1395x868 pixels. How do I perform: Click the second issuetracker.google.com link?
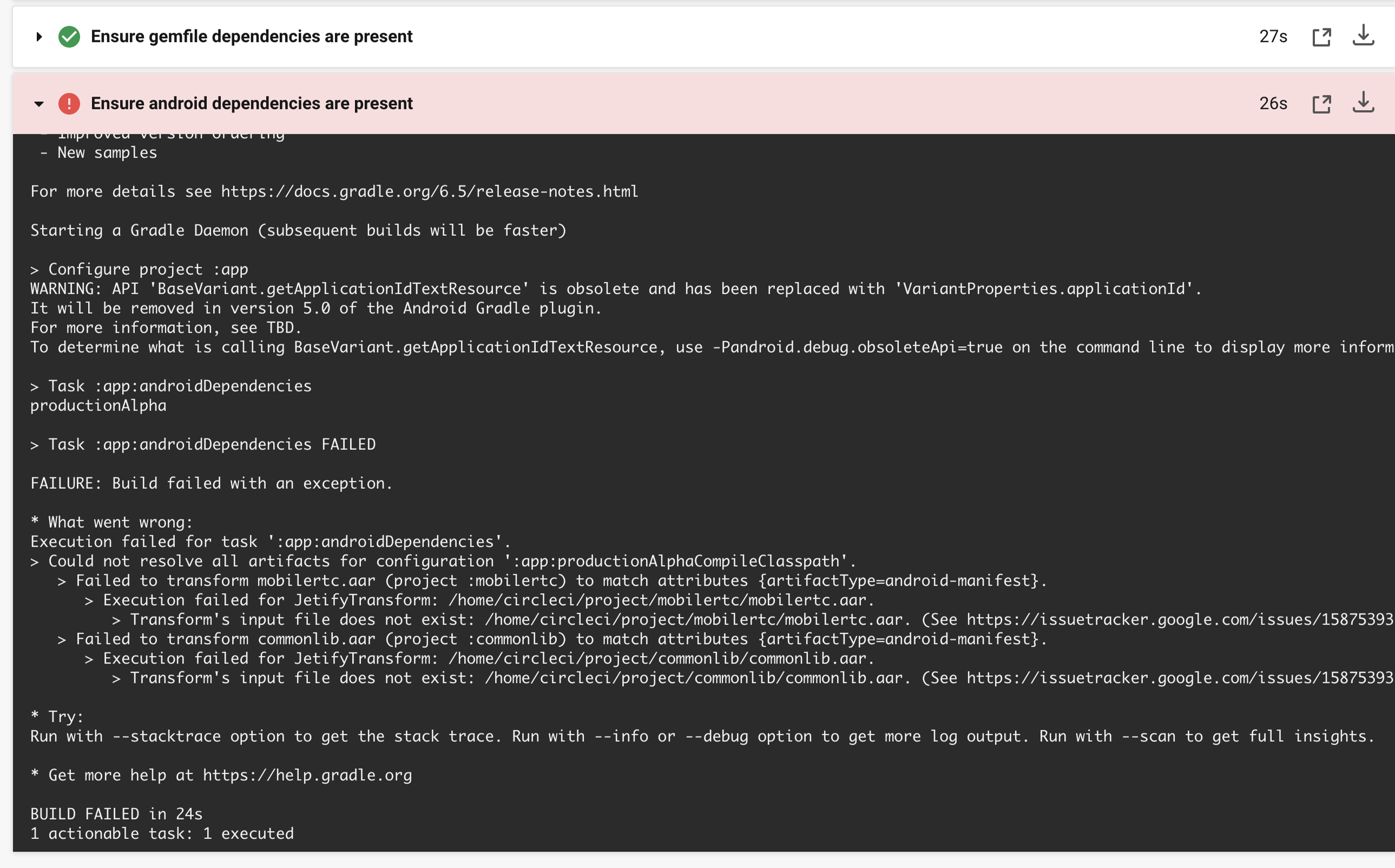point(1181,679)
